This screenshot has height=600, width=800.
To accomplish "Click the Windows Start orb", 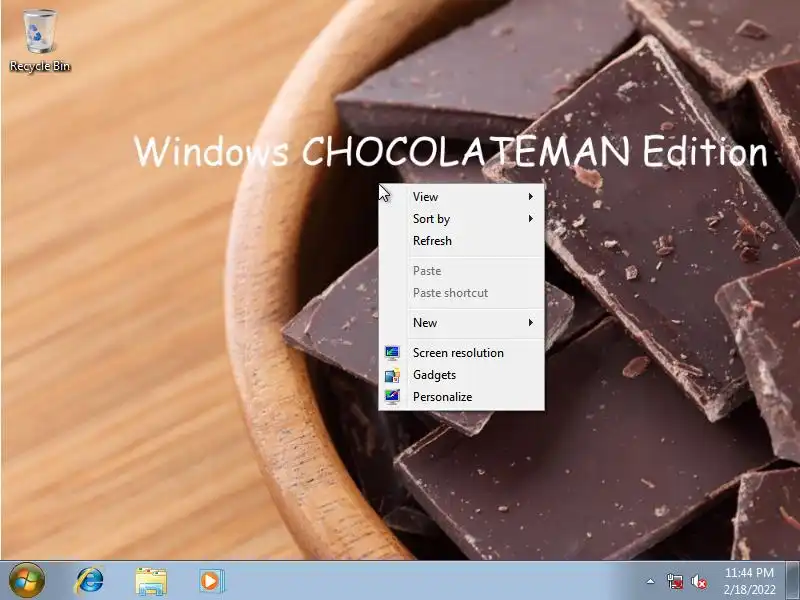I will pos(27,580).
